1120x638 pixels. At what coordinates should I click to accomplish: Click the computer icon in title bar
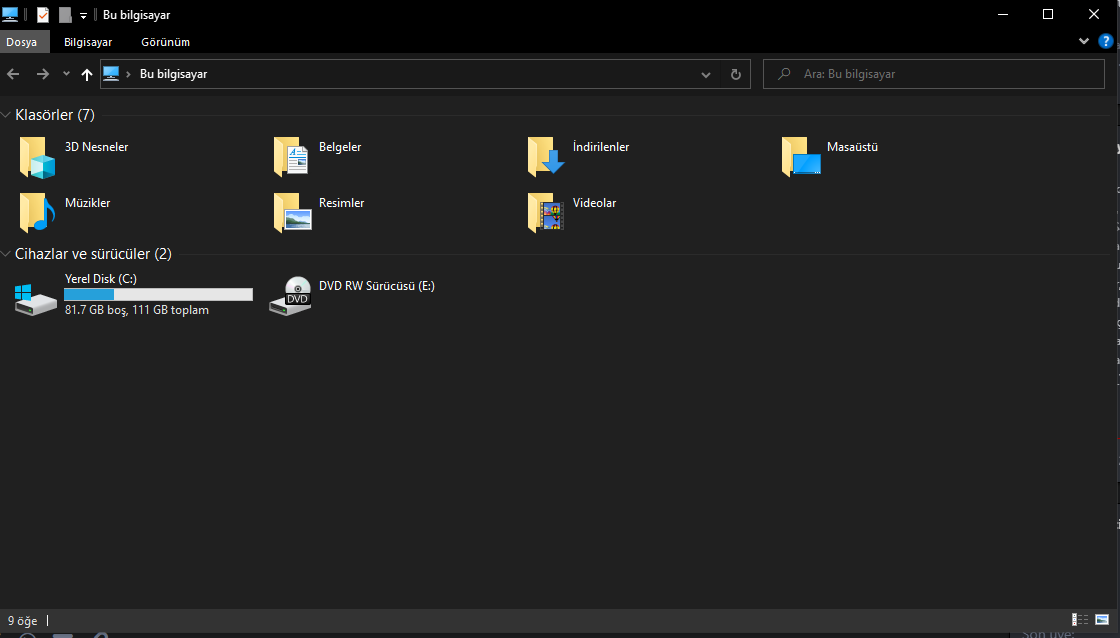10,14
